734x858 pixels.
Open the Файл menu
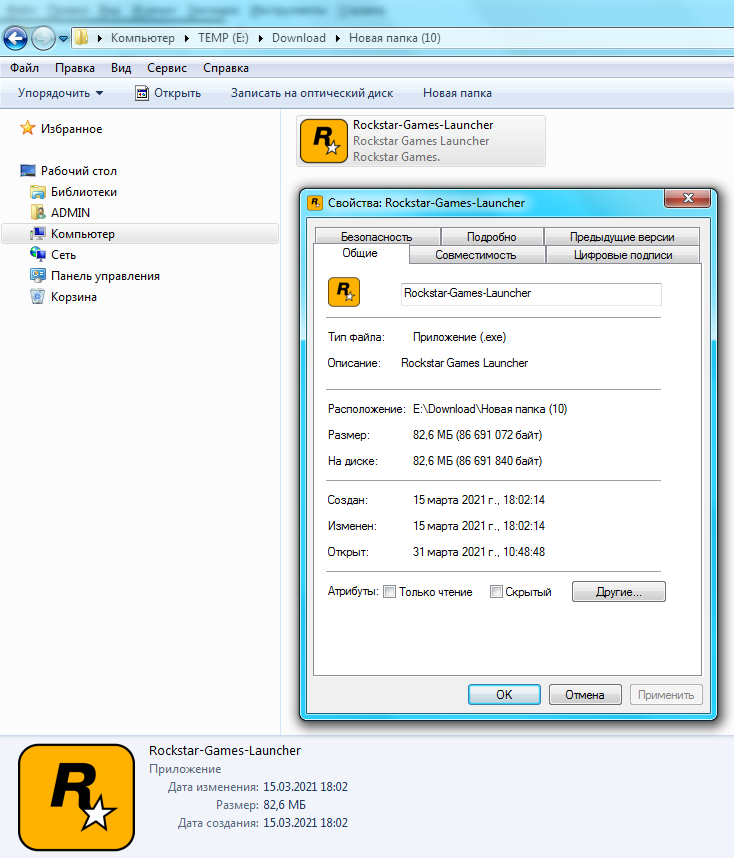pos(25,68)
